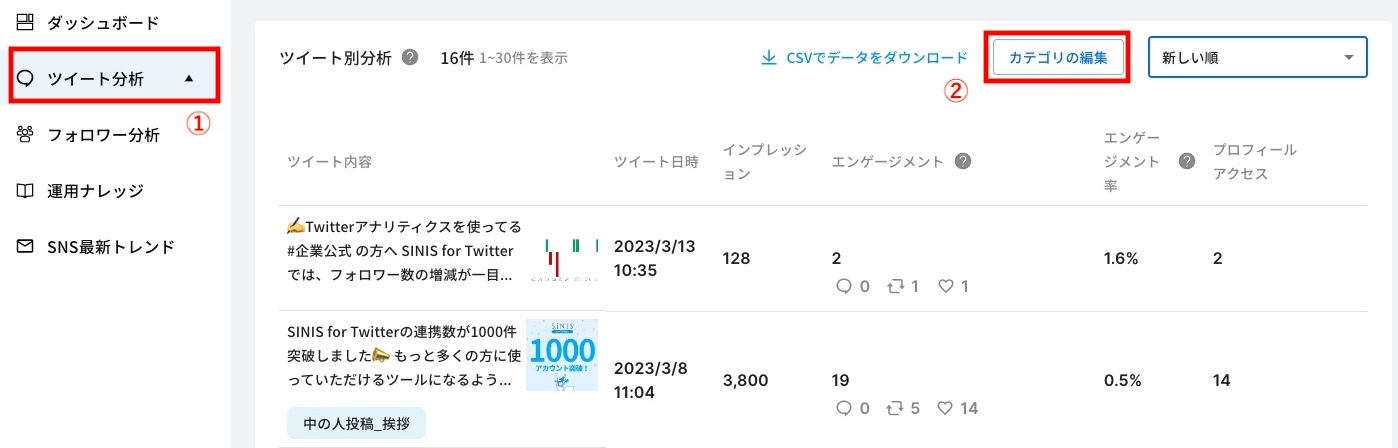Click the カテゴリの編集 button
Image resolution: width=1398 pixels, height=448 pixels.
(1058, 58)
